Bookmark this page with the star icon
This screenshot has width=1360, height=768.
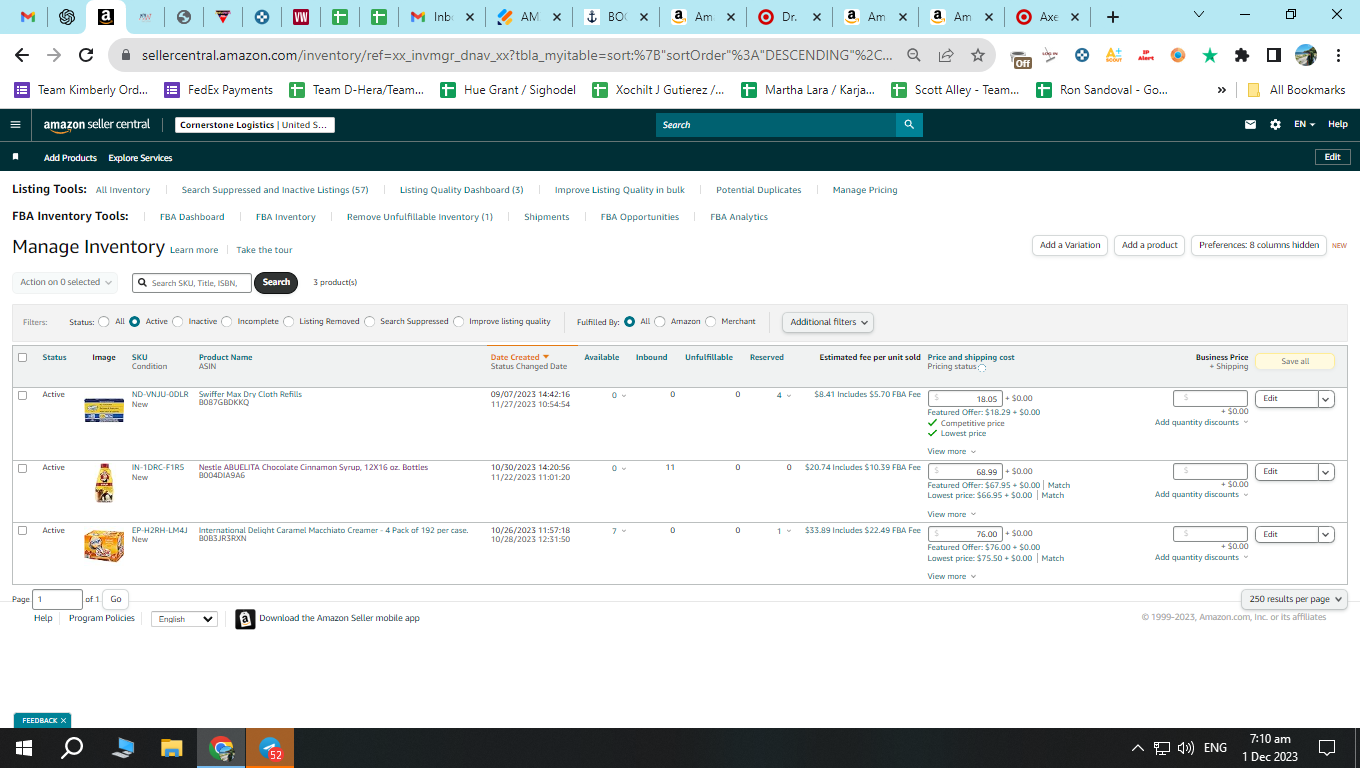[977, 56]
